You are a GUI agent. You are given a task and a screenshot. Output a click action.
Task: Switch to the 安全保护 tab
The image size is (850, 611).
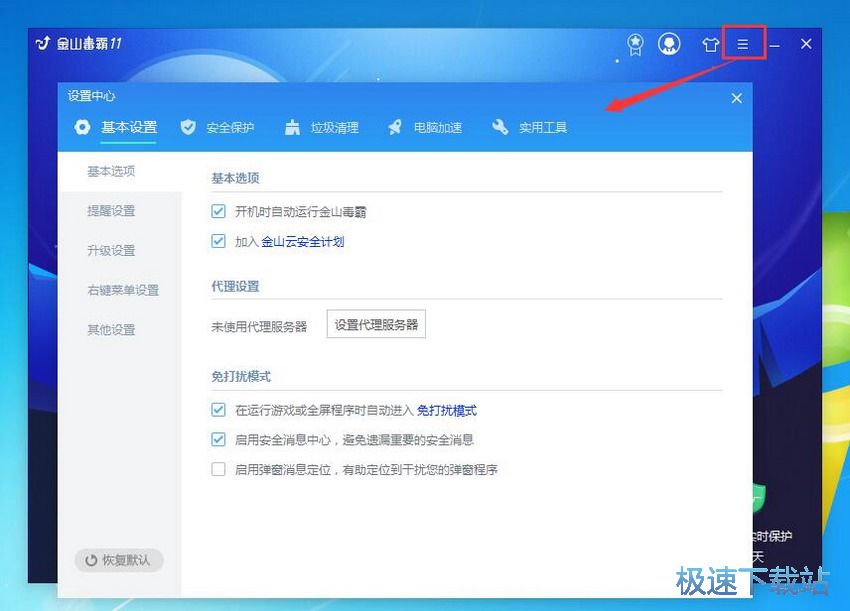[x=230, y=128]
